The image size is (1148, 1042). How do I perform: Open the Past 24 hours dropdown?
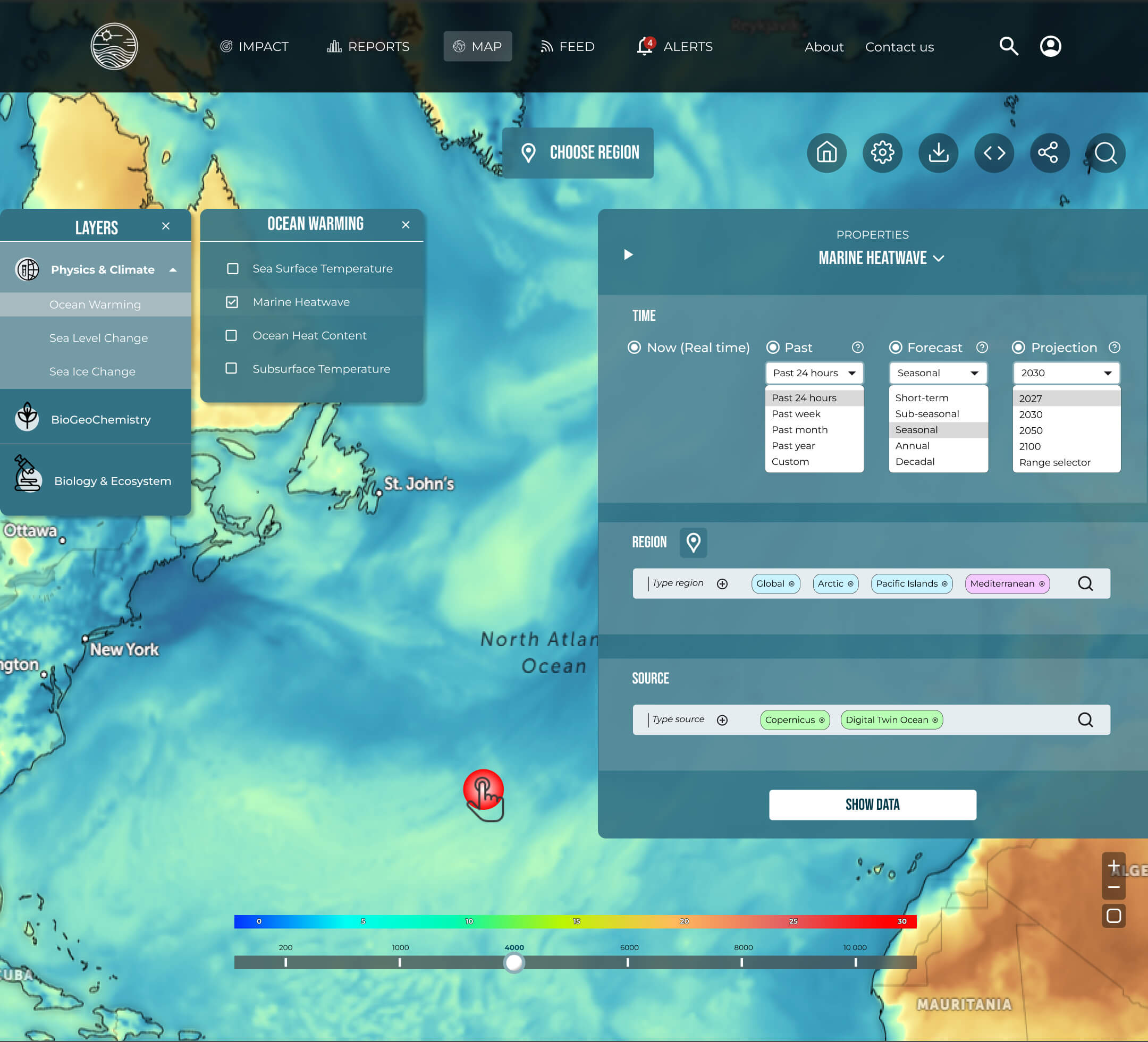[814, 373]
